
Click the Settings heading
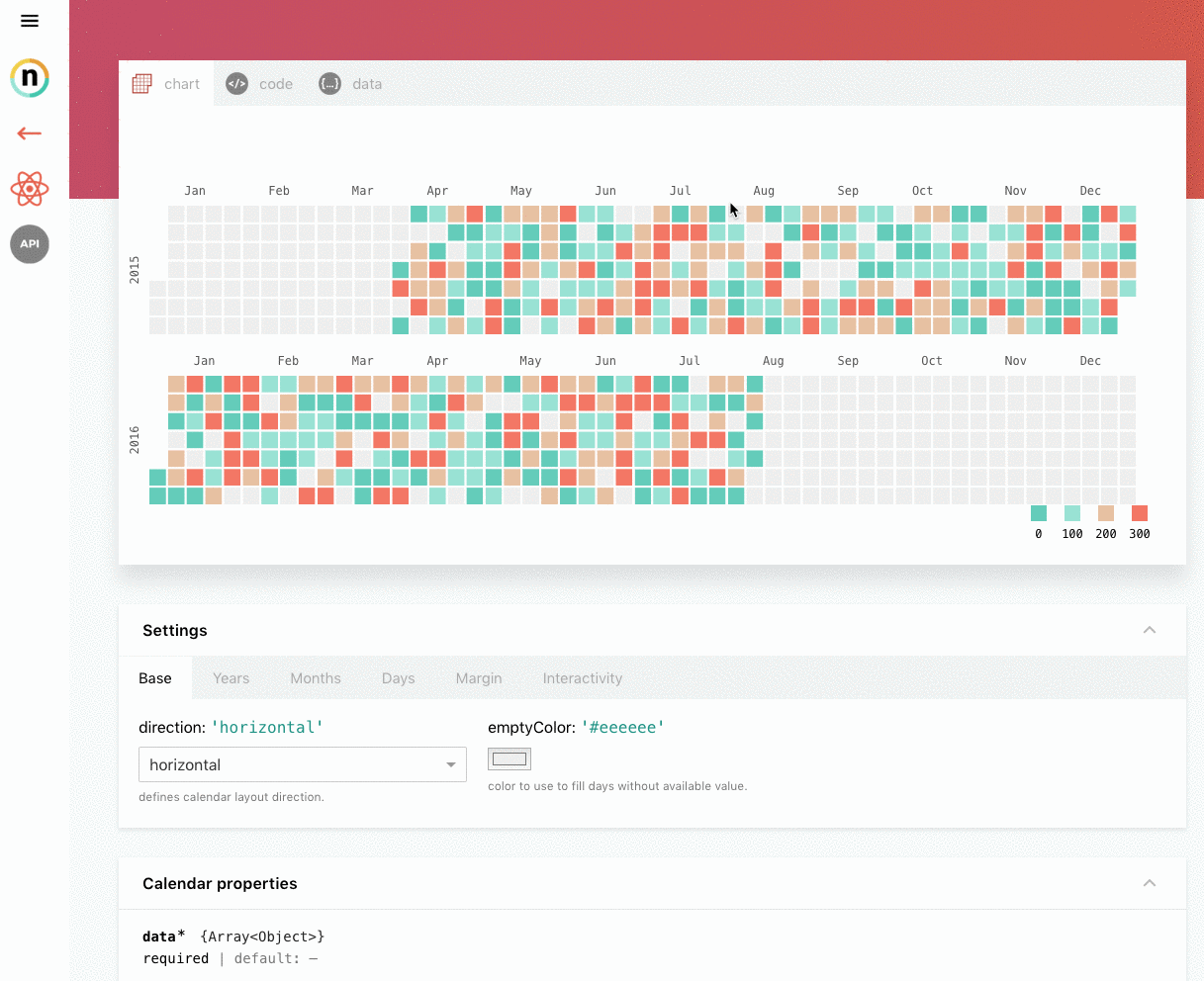point(175,630)
